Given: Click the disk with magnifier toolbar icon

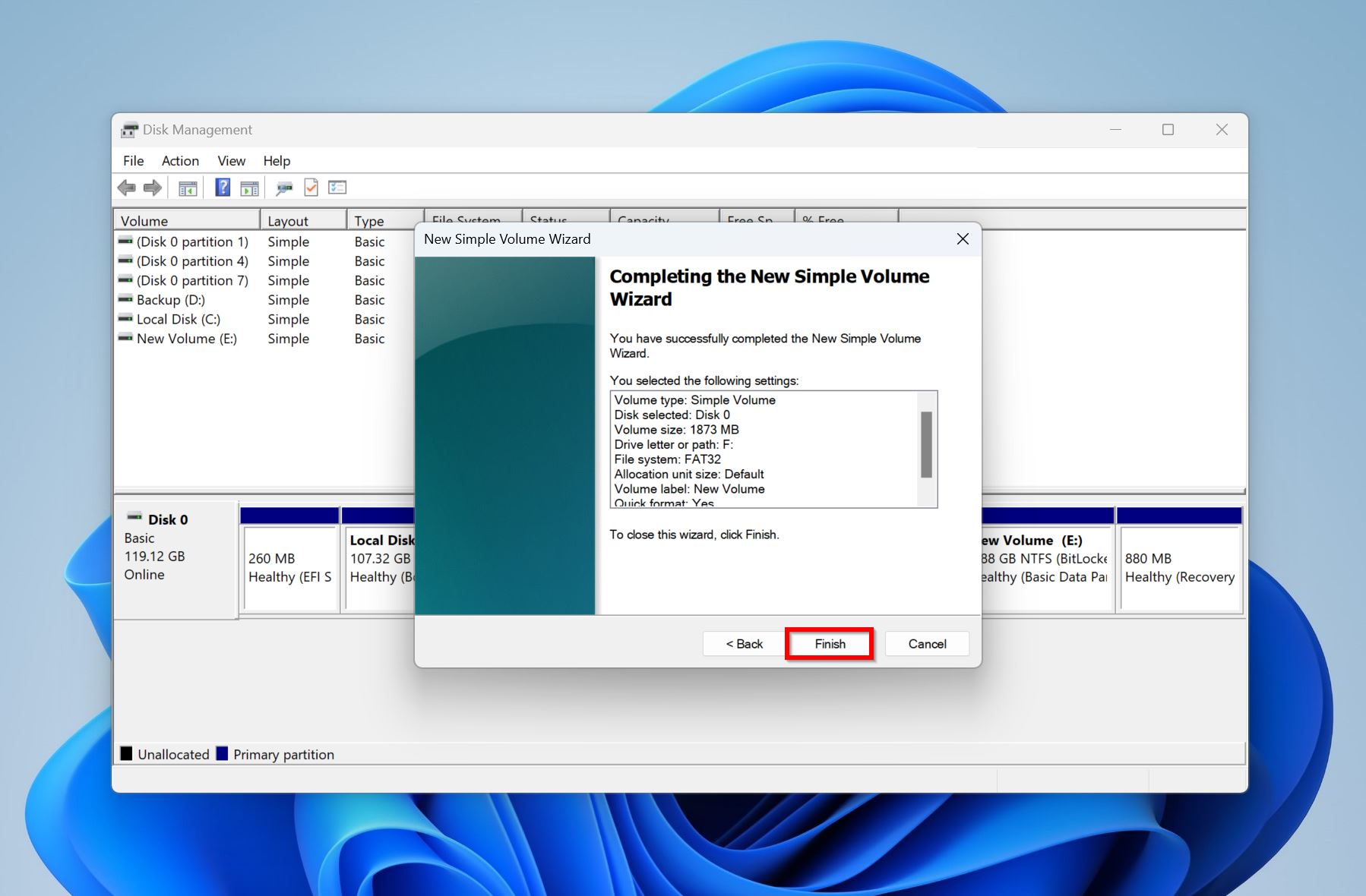Looking at the screenshot, I should coord(284,188).
